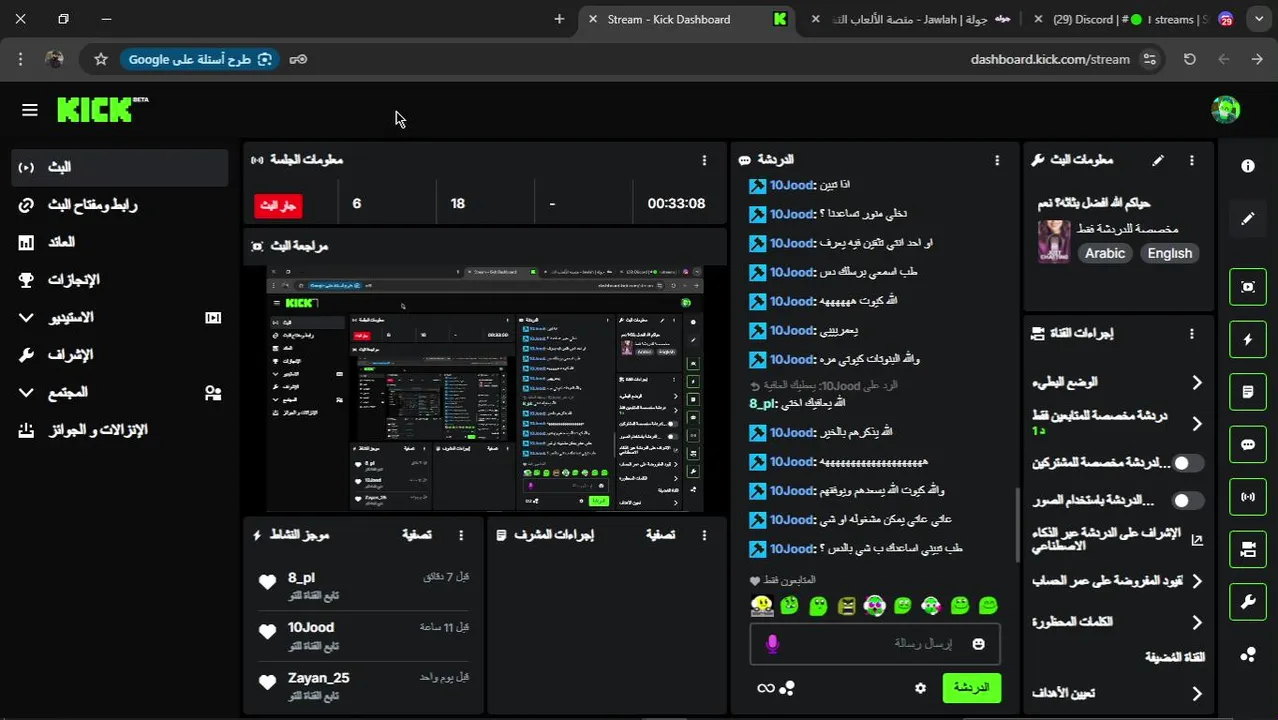The height and width of the screenshot is (720, 1278).
Task: Click the stream preview thumbnail
Action: pyautogui.click(x=485, y=389)
